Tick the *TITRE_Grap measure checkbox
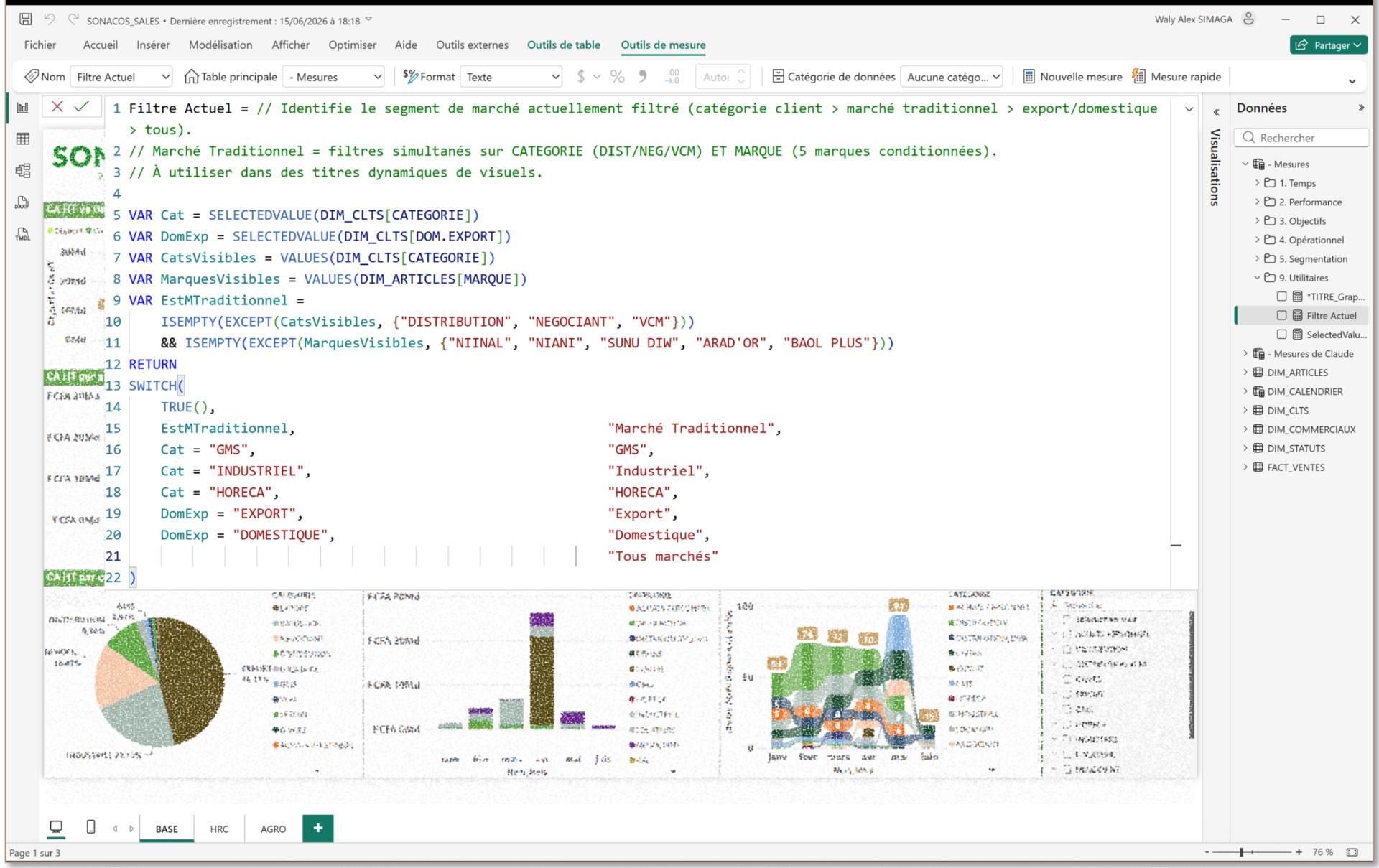1379x868 pixels. pyautogui.click(x=1281, y=297)
